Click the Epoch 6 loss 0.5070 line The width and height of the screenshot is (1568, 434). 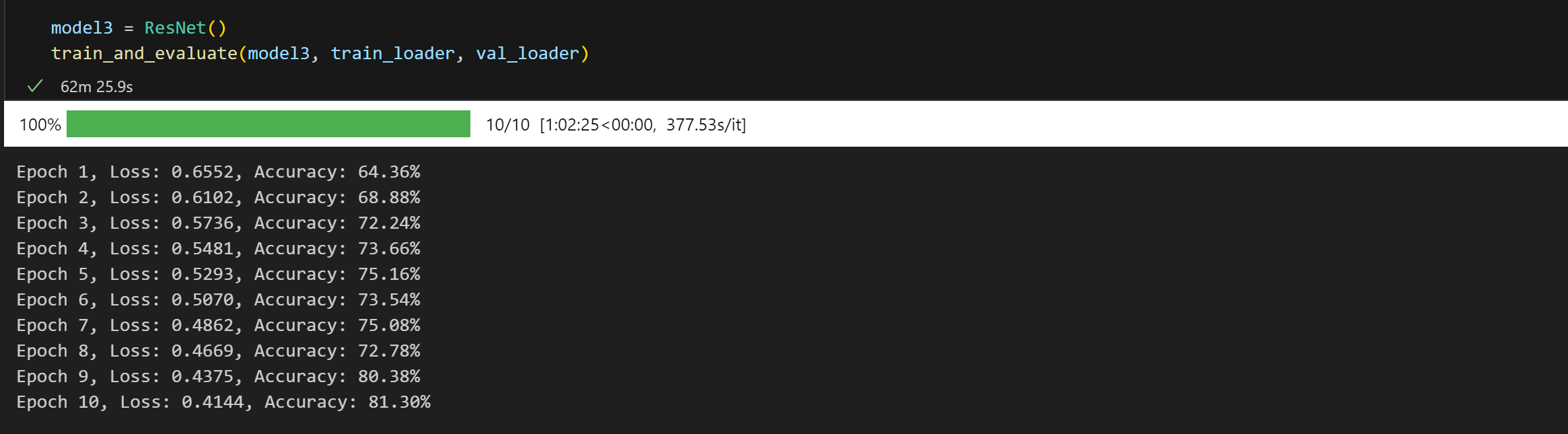218,300
